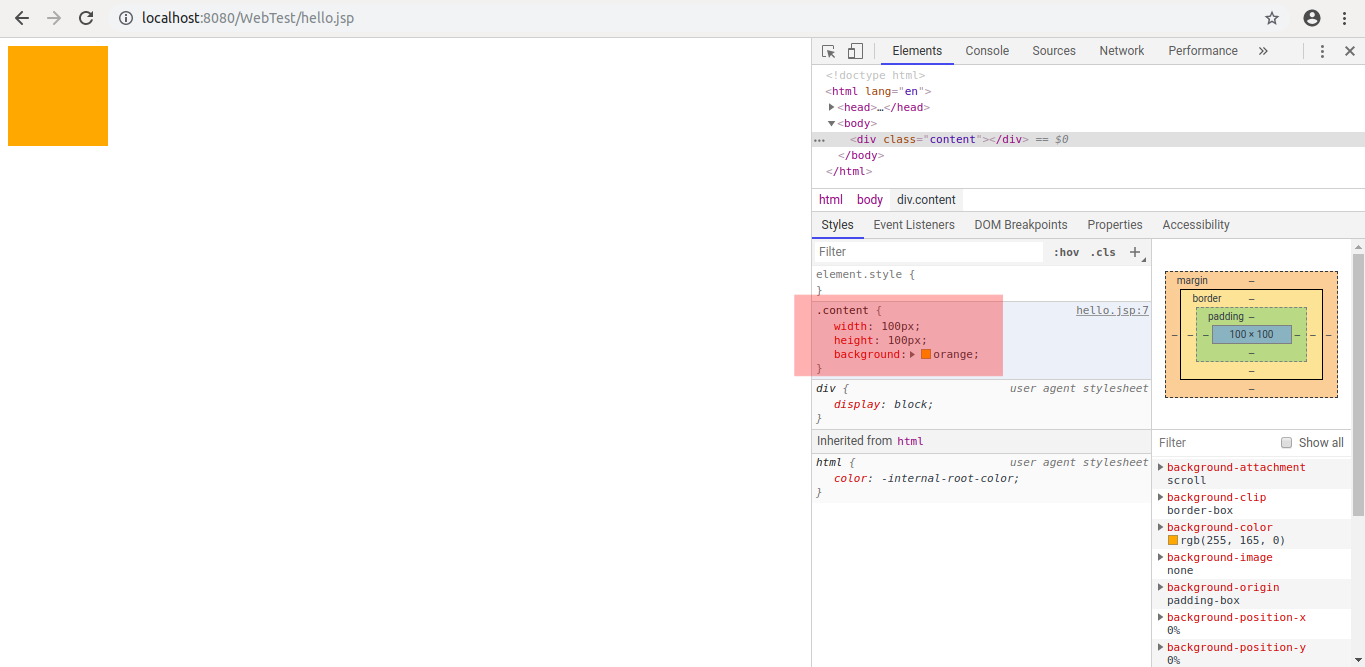The width and height of the screenshot is (1365, 667).
Task: Click the 100 × 100 box model content
Action: pyautogui.click(x=1251, y=335)
